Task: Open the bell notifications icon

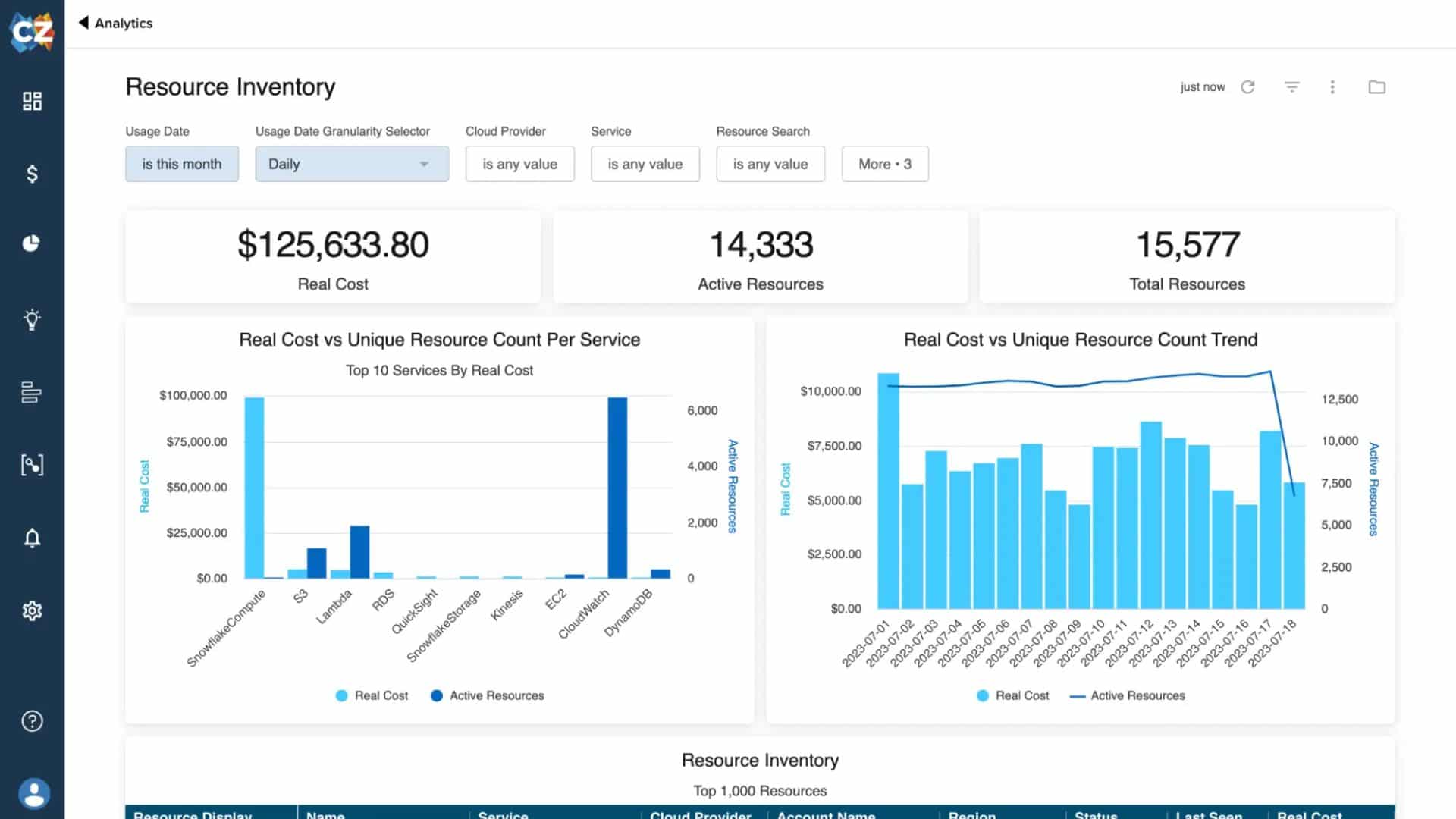Action: (x=32, y=538)
